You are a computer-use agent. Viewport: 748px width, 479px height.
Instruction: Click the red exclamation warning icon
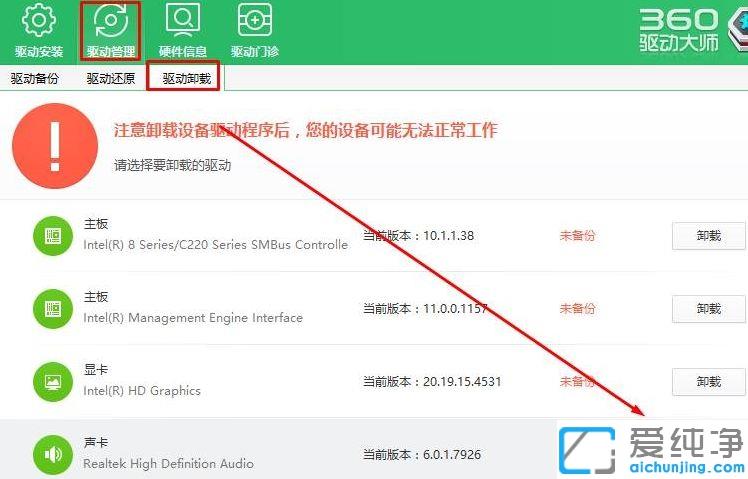[x=55, y=146]
